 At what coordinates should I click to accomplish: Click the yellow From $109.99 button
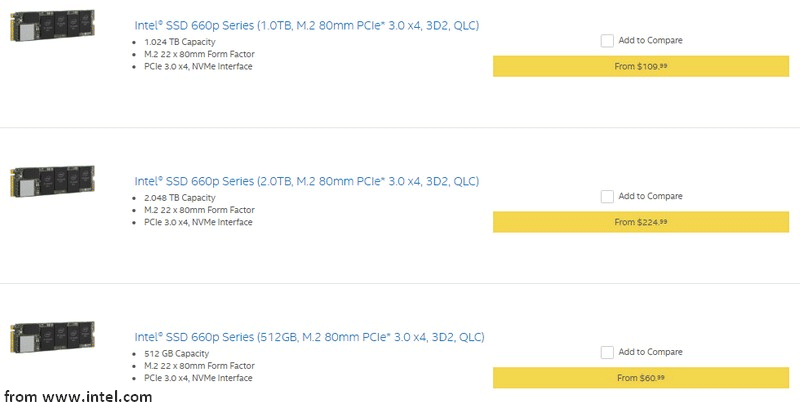click(x=641, y=66)
